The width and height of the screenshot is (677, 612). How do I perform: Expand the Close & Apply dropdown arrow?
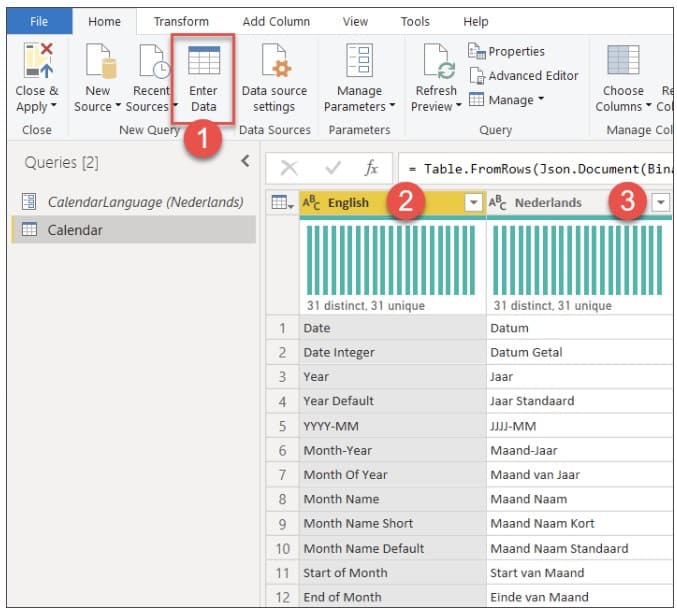[x=54, y=105]
